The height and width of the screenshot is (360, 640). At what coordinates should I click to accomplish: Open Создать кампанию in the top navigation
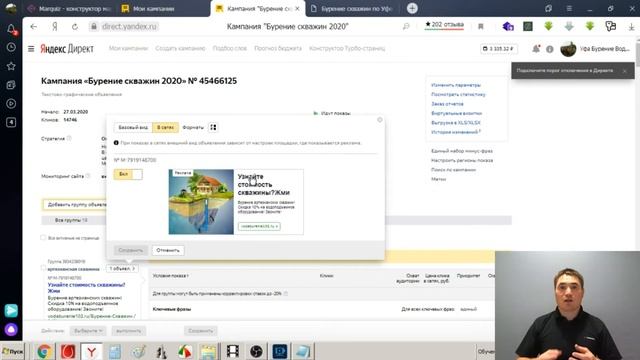click(x=180, y=48)
